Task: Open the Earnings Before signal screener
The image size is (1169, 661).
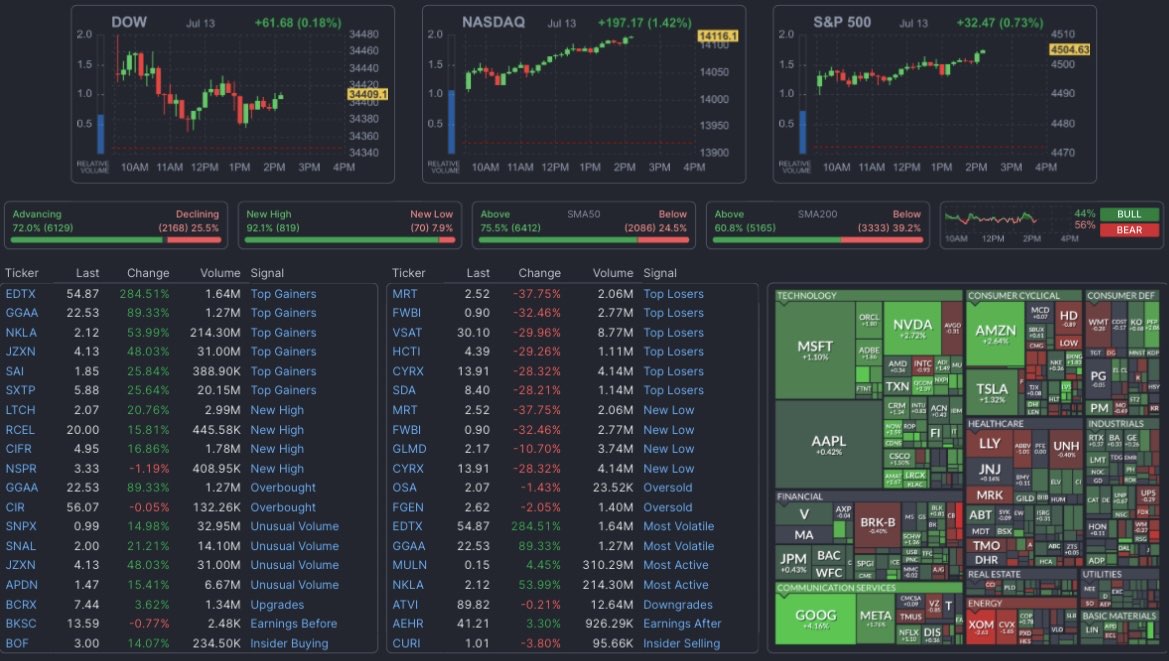Action: pyautogui.click(x=294, y=624)
